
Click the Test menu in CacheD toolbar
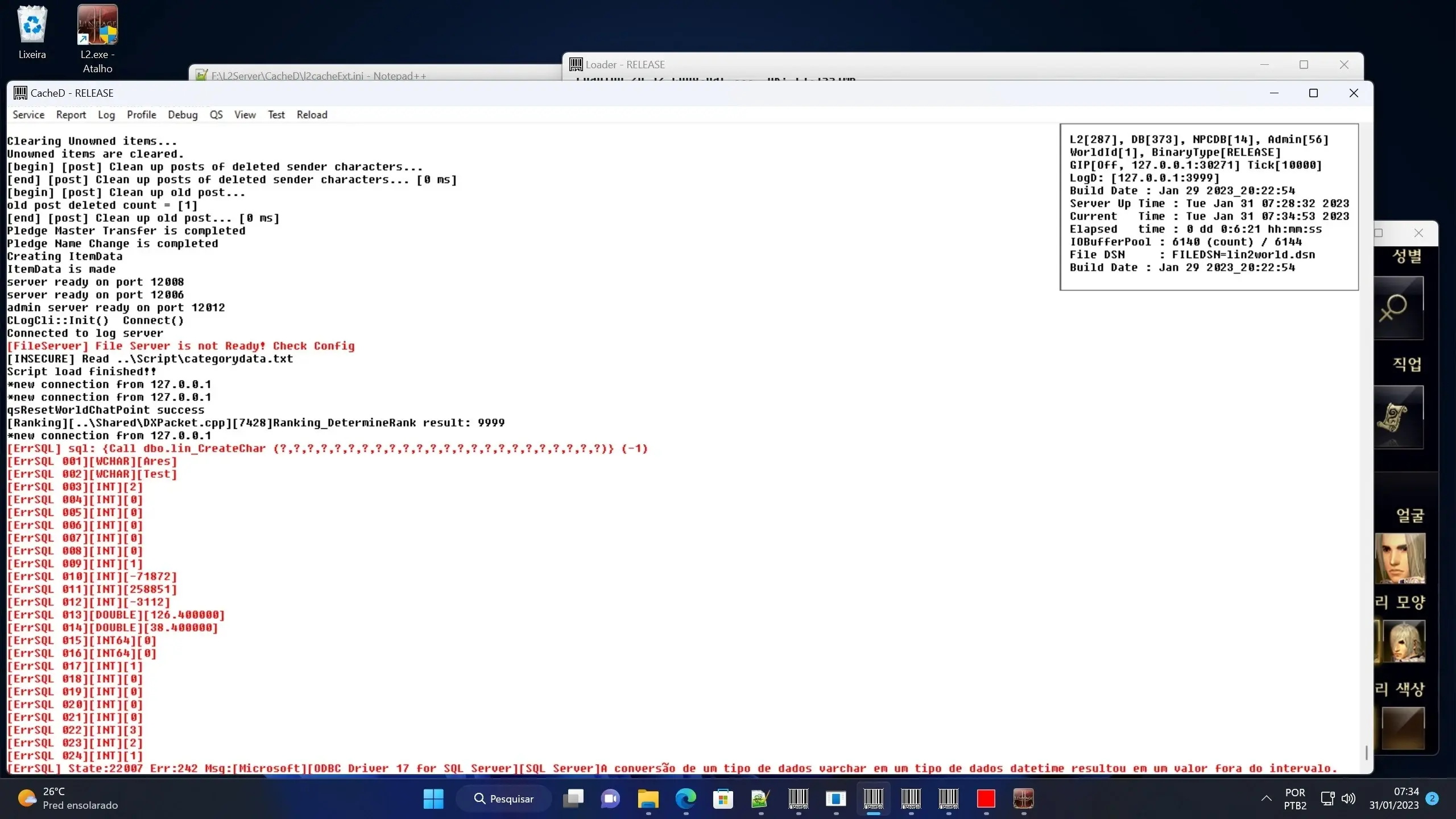(x=276, y=114)
